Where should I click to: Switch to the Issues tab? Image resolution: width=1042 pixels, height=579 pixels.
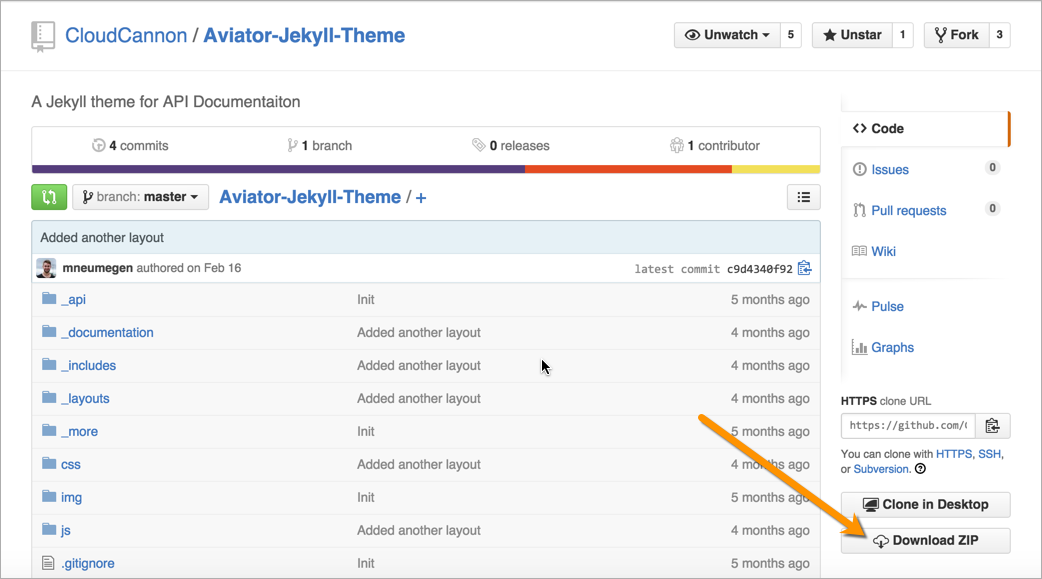click(889, 170)
